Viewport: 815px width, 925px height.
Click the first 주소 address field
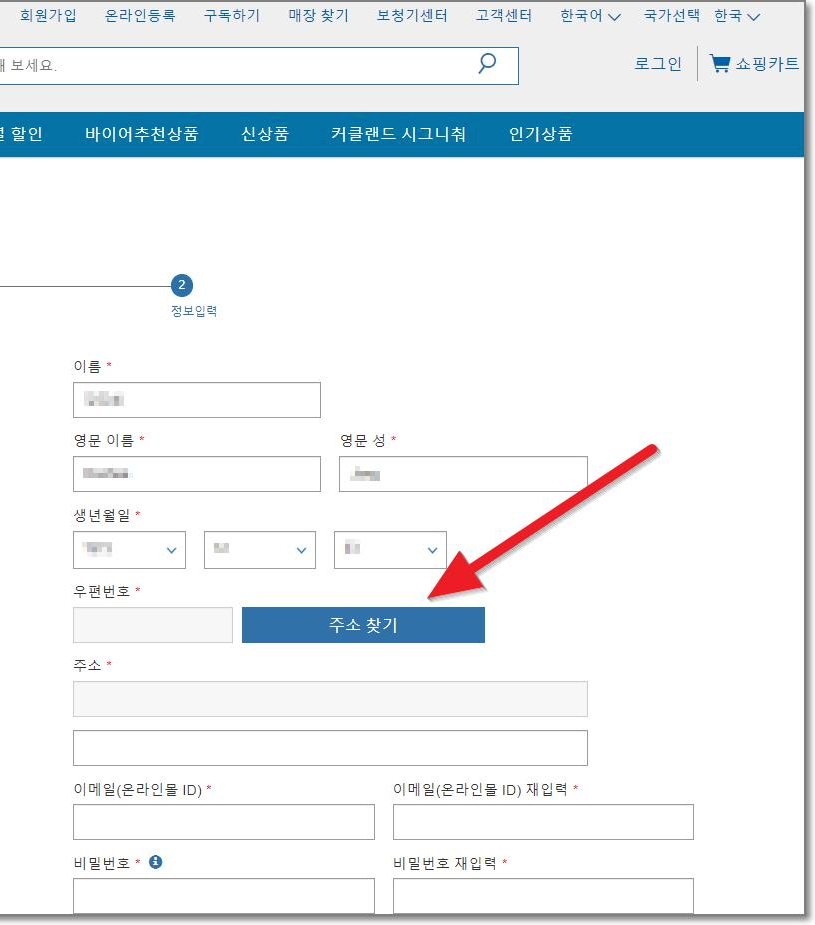[330, 699]
